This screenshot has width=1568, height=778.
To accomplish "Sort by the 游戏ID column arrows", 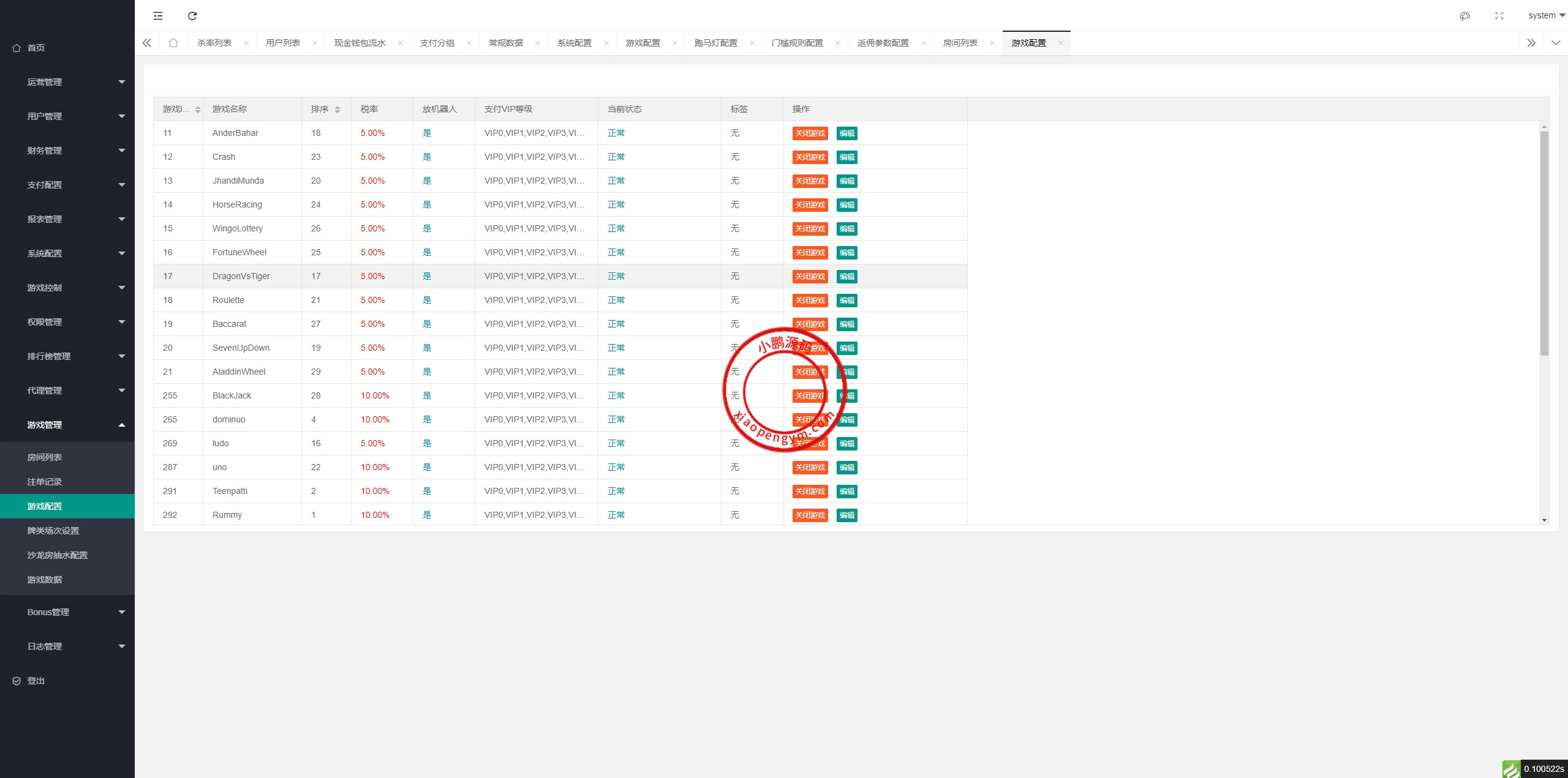I will click(198, 109).
